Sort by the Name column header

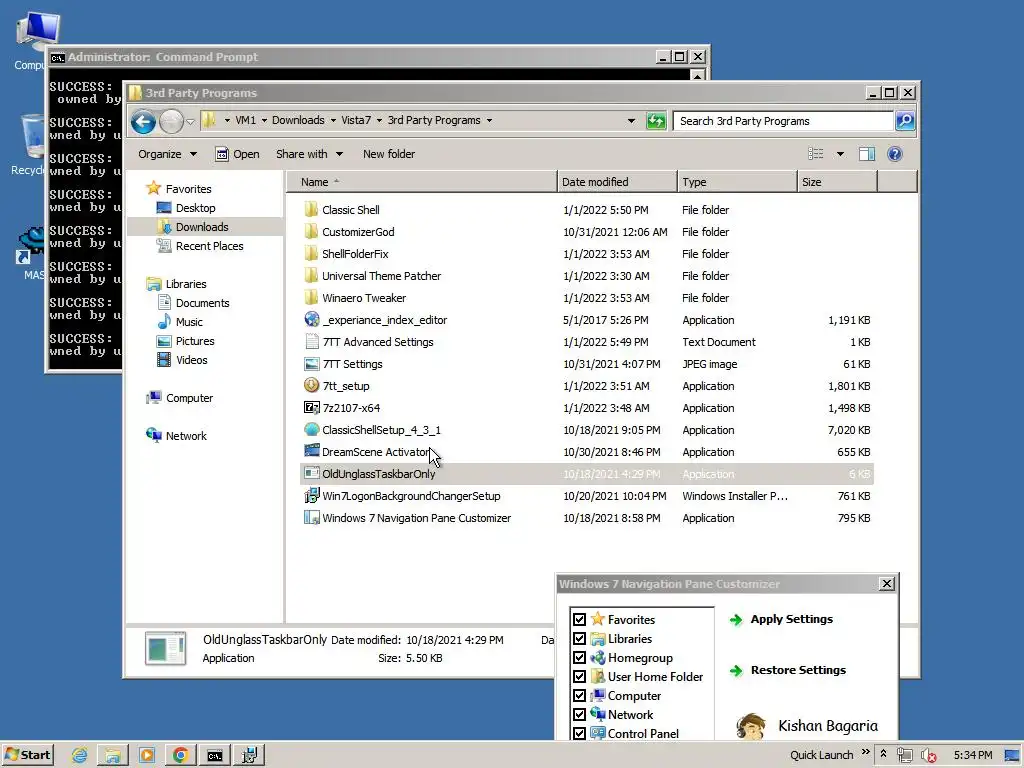pyautogui.click(x=422, y=182)
